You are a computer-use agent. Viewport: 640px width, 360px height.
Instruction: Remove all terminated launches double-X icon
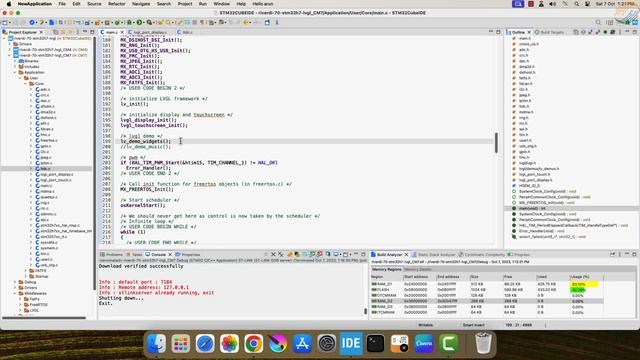(280, 254)
